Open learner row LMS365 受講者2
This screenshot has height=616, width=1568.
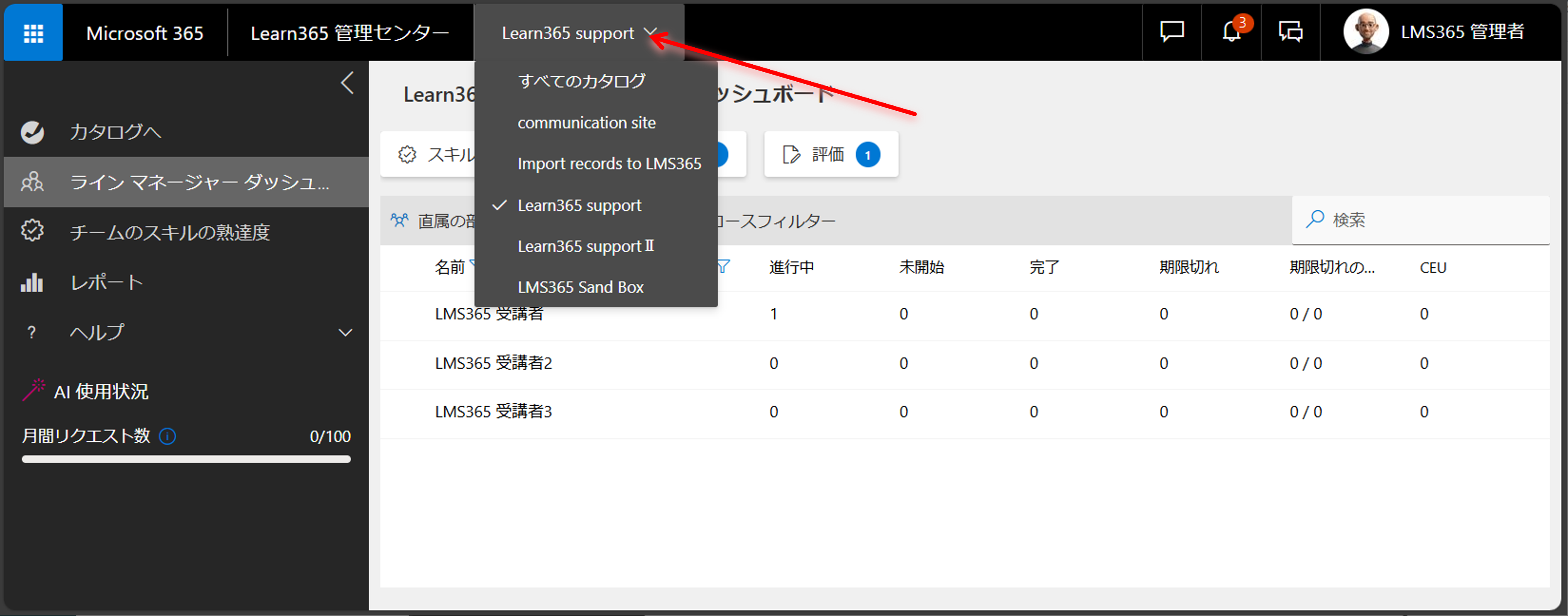click(x=965, y=363)
